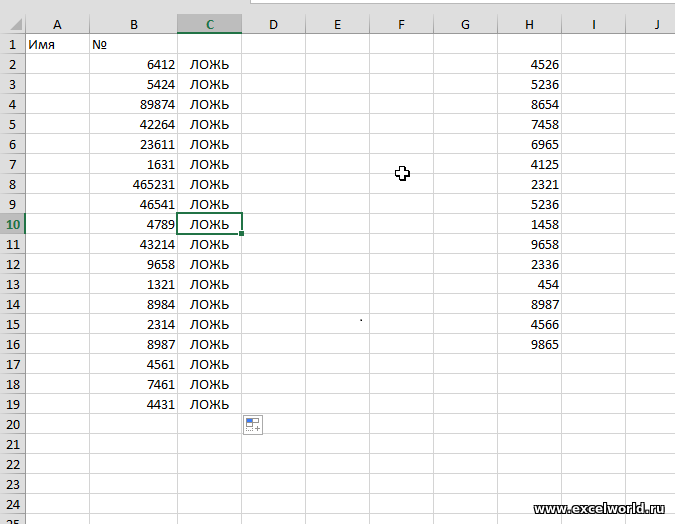
Task: Select column D header
Action: 273,25
